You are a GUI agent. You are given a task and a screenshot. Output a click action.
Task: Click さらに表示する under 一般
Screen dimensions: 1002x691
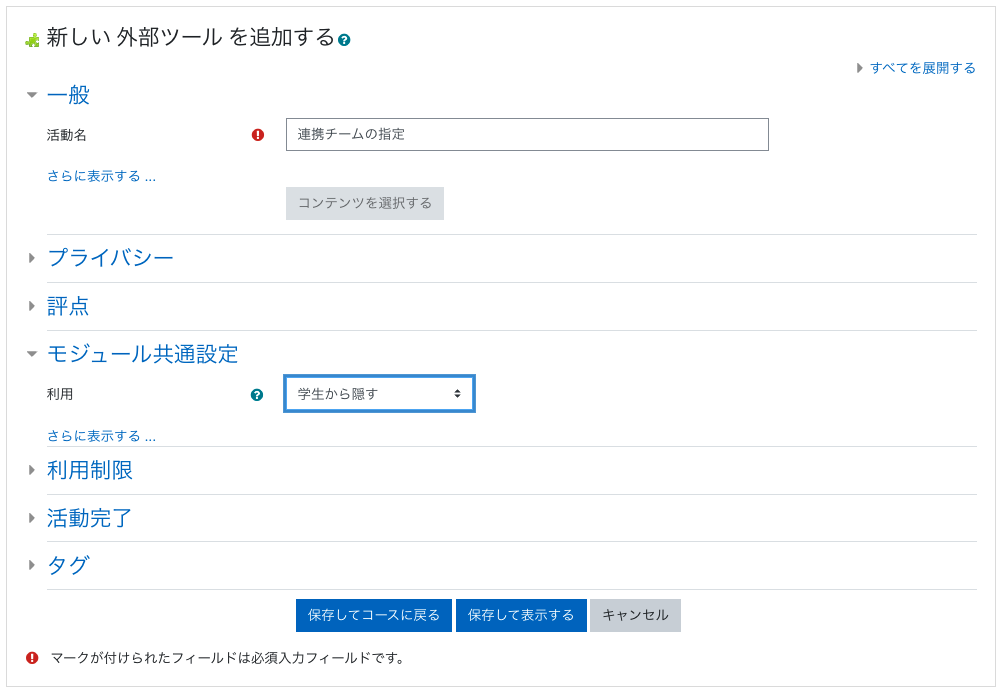pos(101,176)
